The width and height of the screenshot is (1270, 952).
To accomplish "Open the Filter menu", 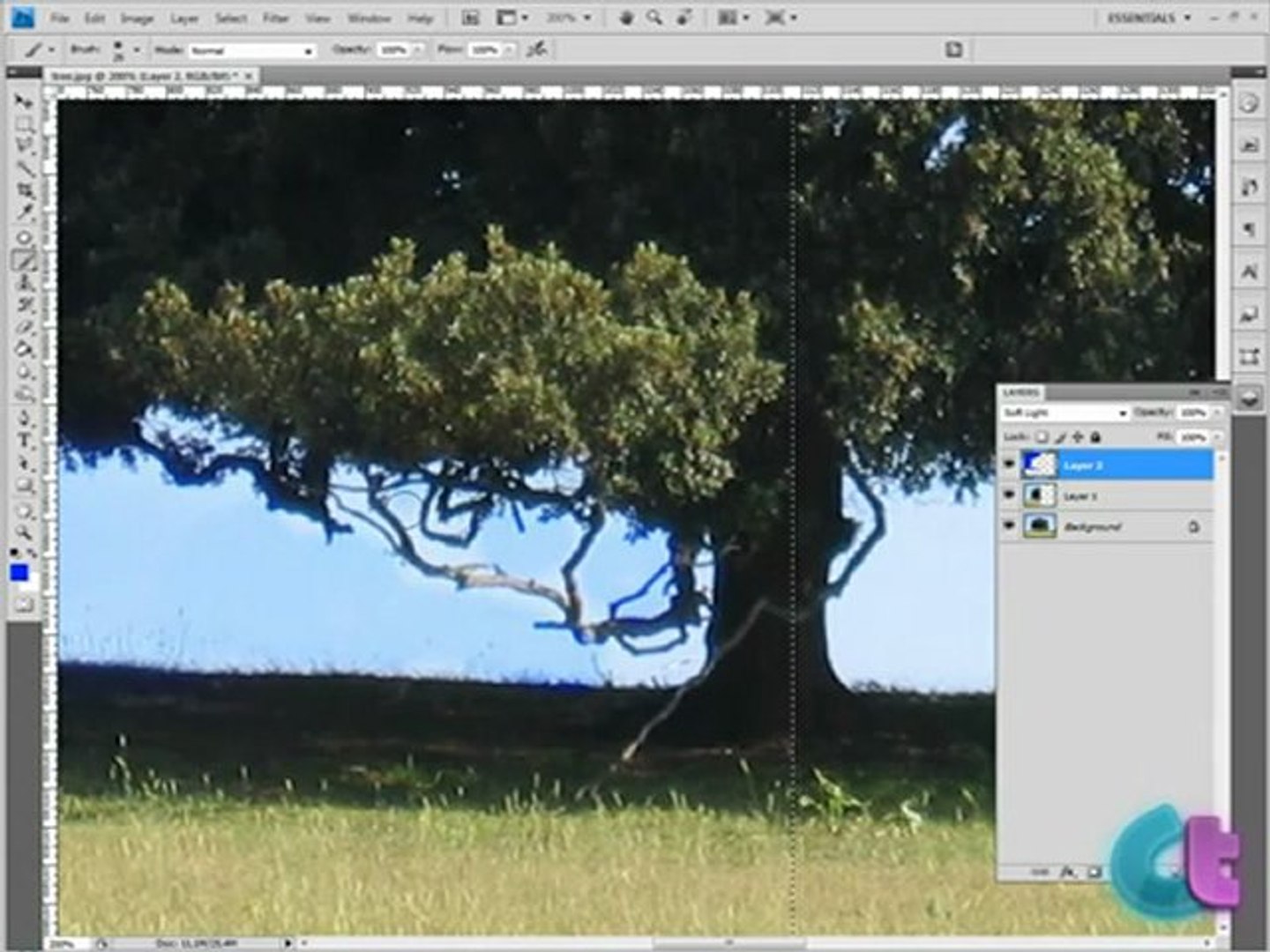I will coord(276,18).
